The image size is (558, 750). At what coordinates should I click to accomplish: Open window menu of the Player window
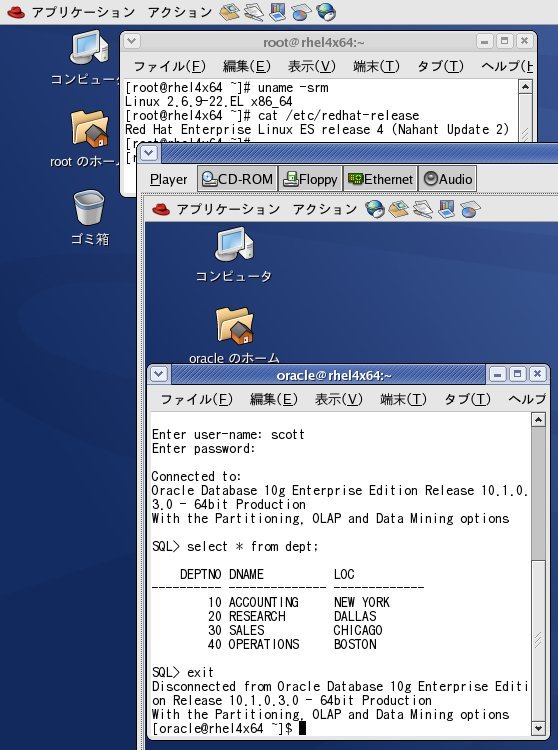(x=149, y=153)
